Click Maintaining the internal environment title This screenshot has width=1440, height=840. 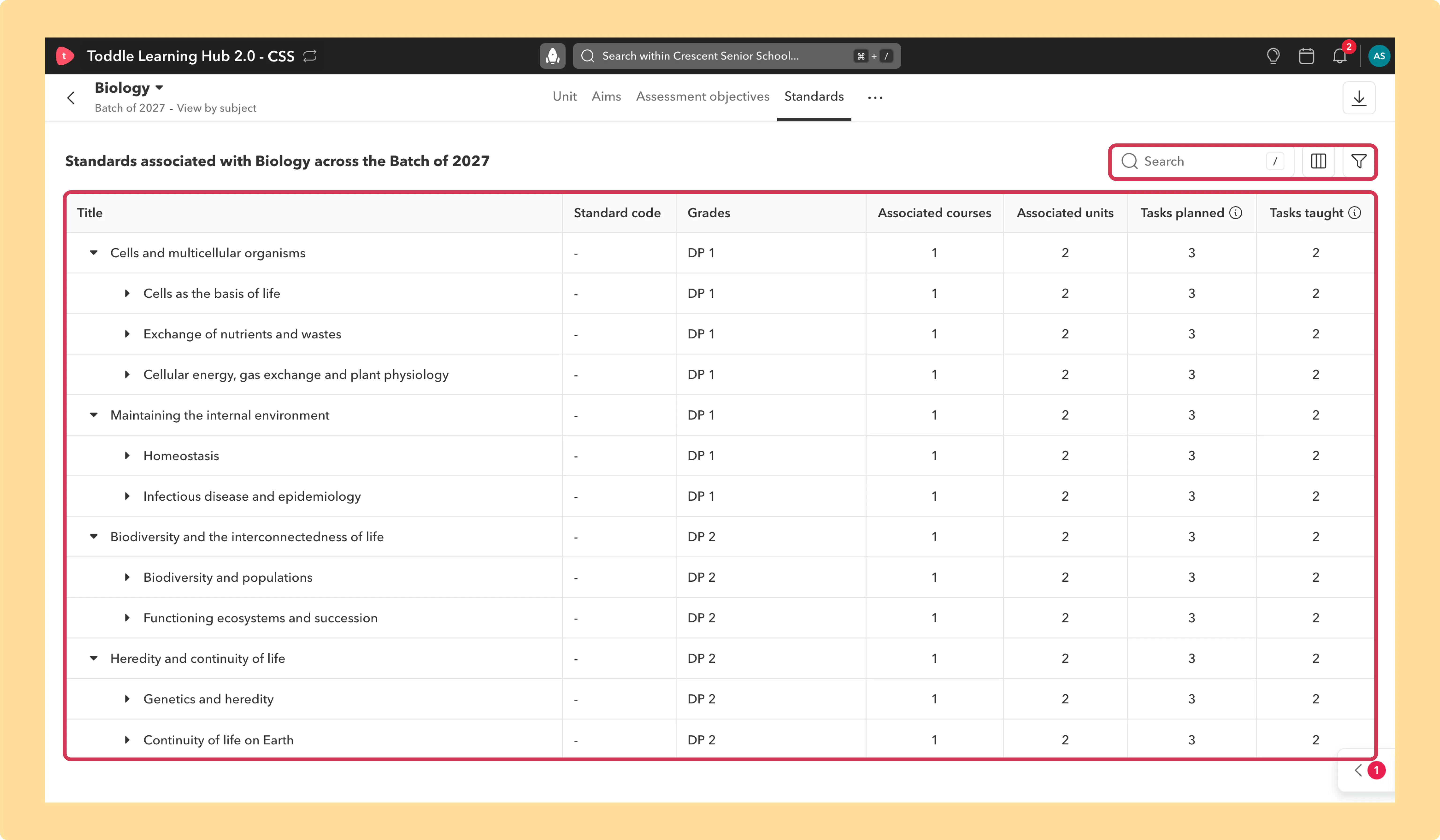220,415
